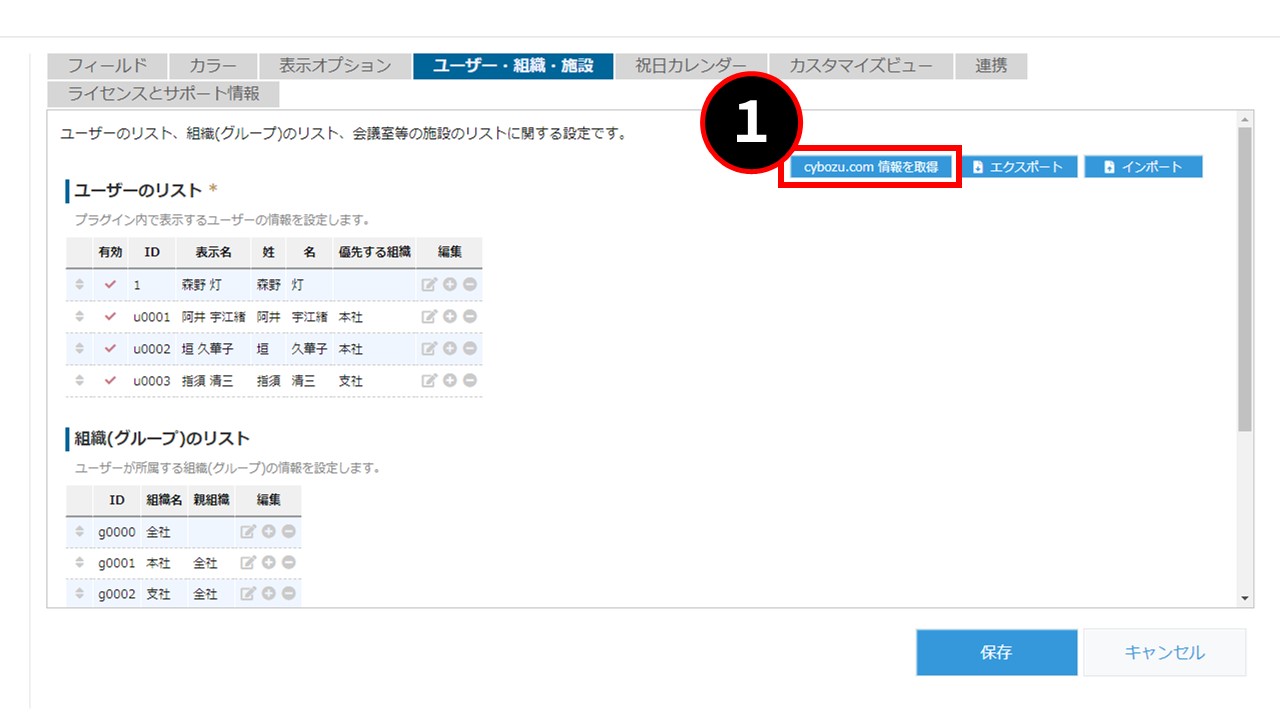Click the ユーザーのリスト heading
The height and width of the screenshot is (720, 1280).
click(x=138, y=190)
